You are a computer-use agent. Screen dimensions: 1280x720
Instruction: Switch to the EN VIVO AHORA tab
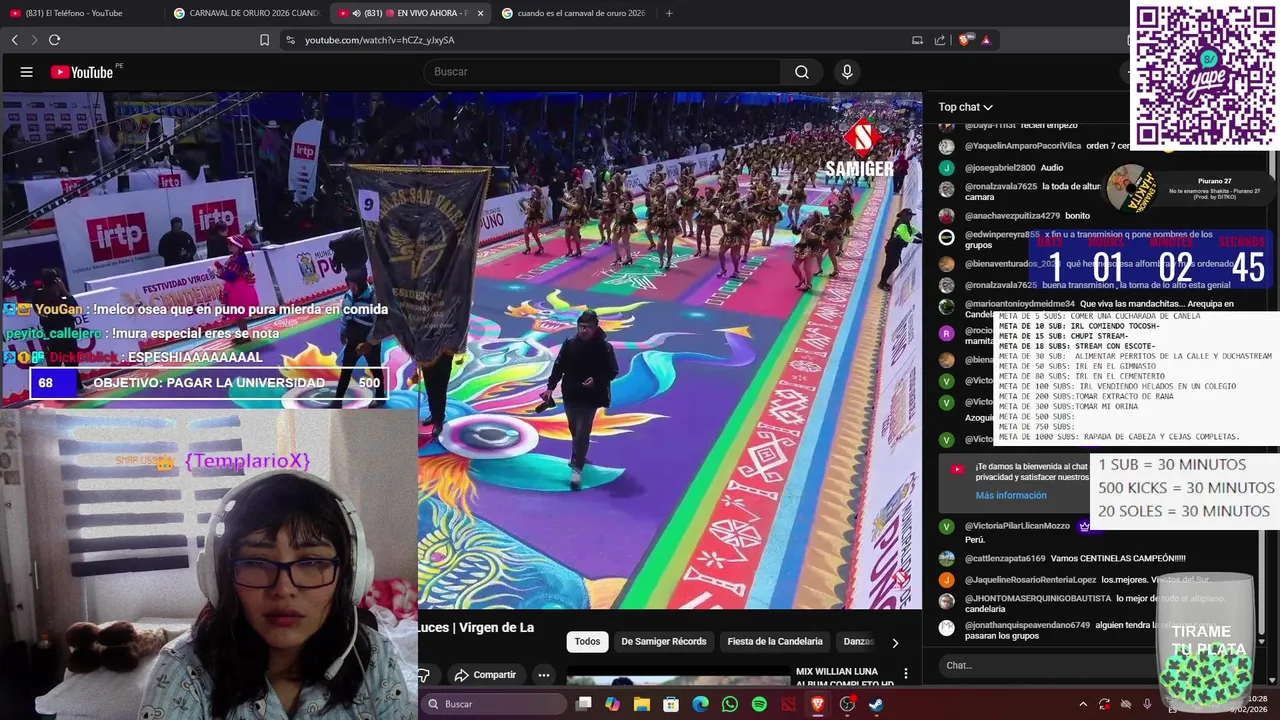tap(411, 13)
